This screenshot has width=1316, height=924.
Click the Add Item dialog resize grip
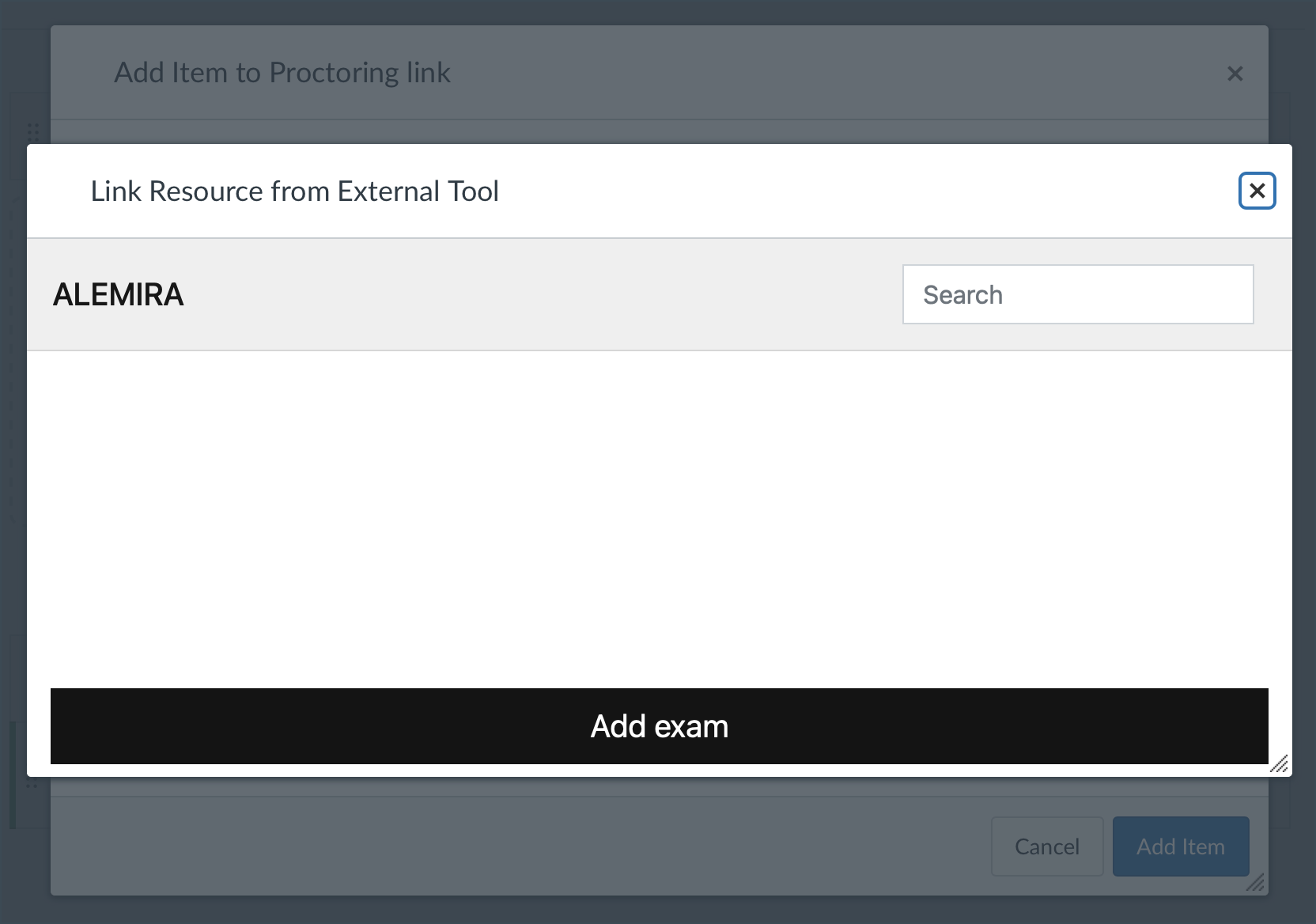(x=1255, y=882)
